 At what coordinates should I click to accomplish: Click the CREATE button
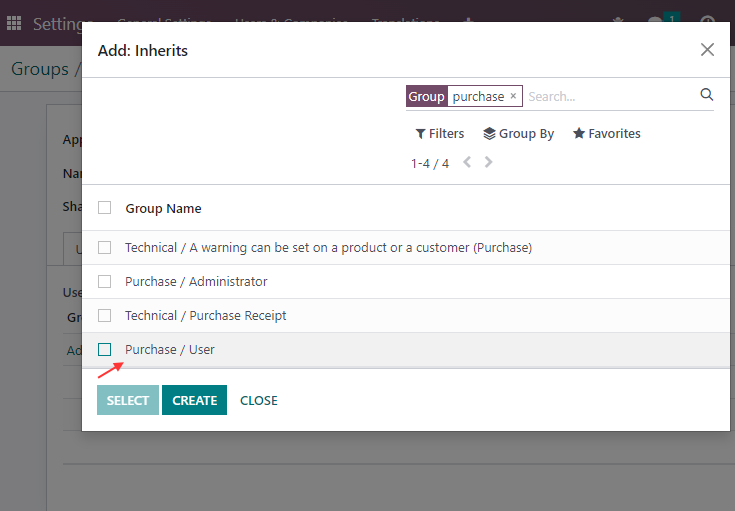point(195,400)
